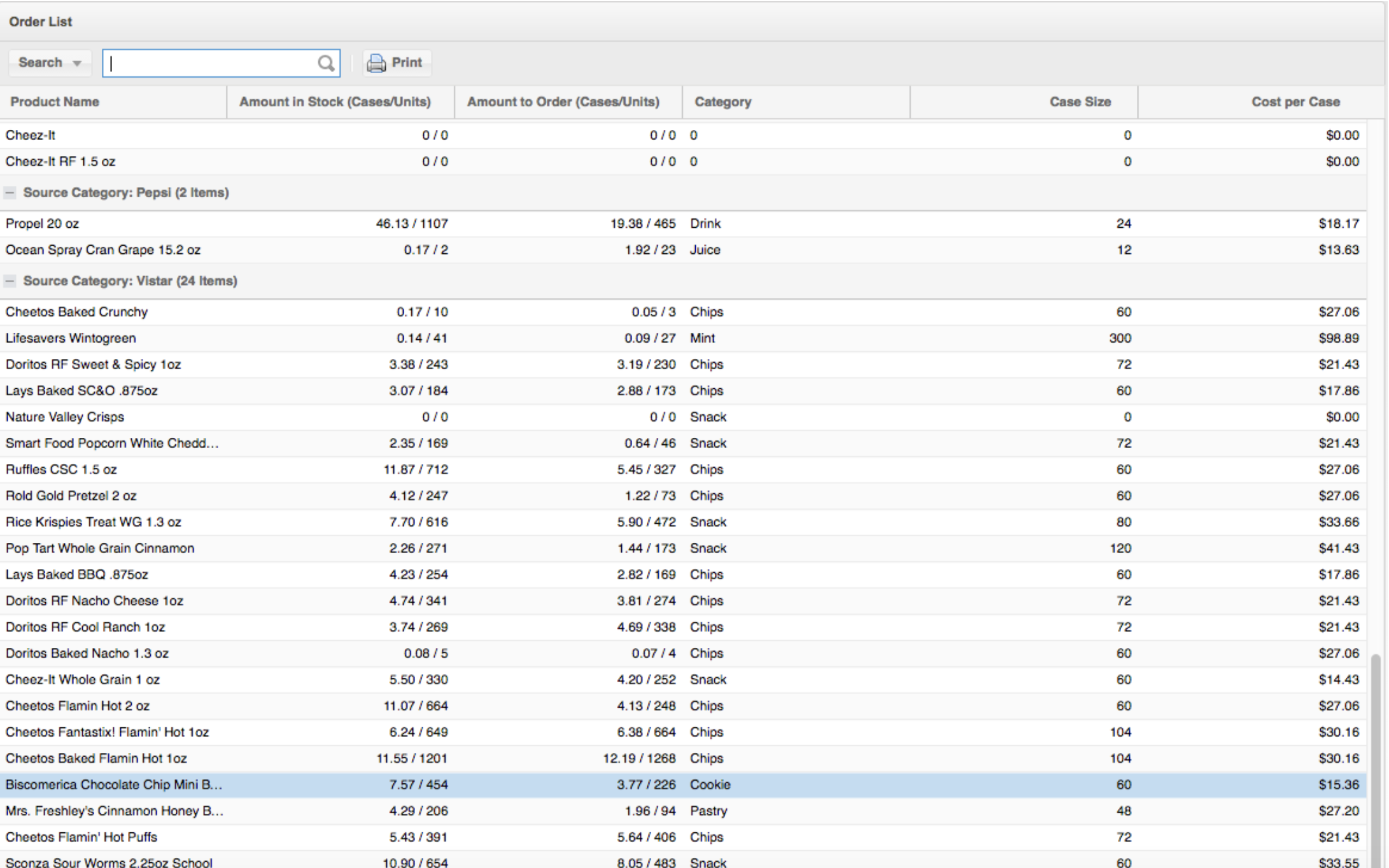Screen dimensions: 1389x868
Task: Select Doritos RF Nacho Cheese 1oz row
Action: [x=683, y=601]
